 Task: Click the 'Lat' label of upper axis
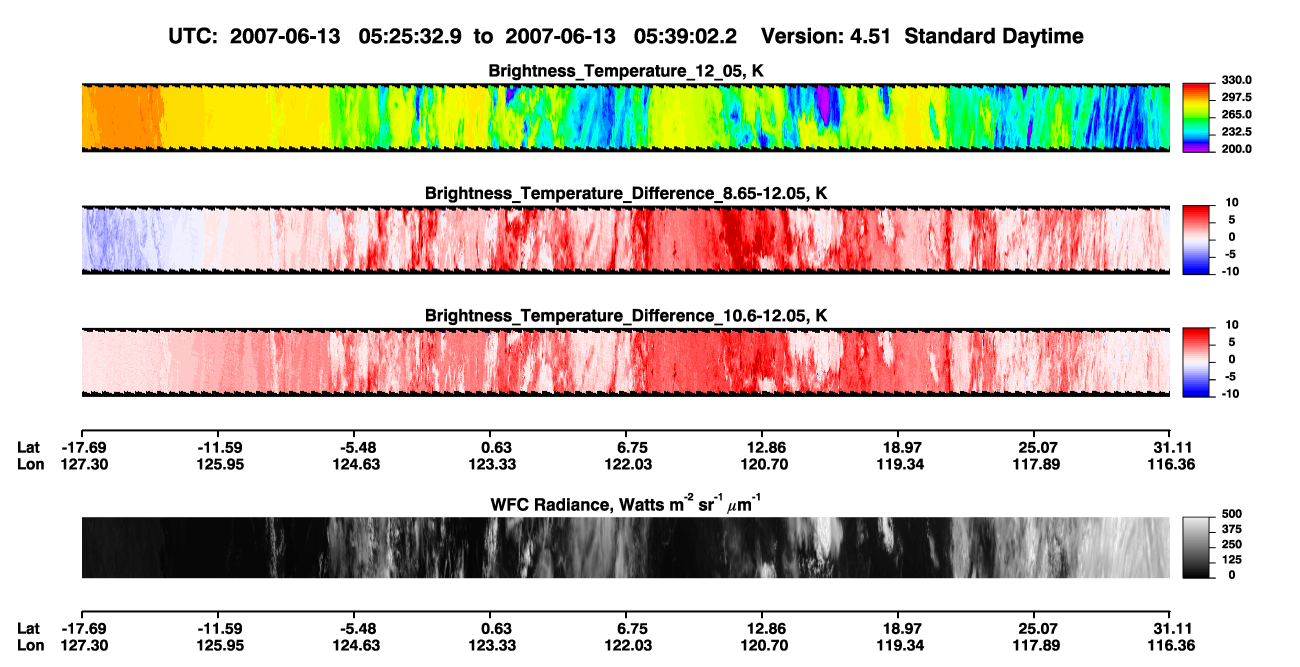[28, 447]
